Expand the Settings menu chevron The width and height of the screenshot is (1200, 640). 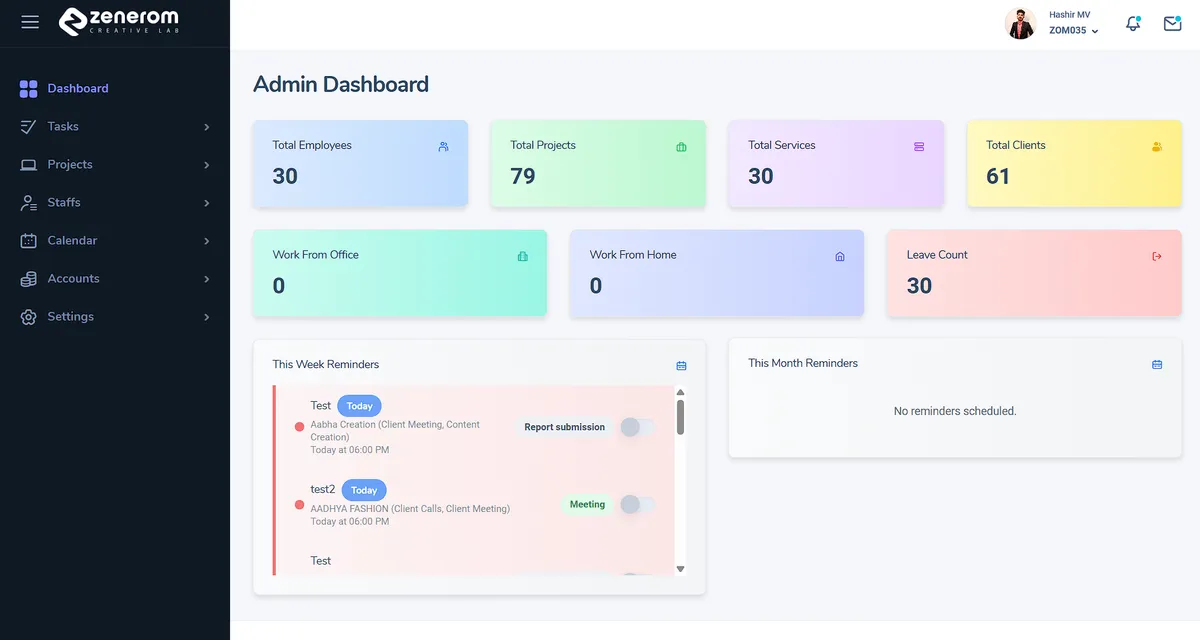(x=207, y=317)
